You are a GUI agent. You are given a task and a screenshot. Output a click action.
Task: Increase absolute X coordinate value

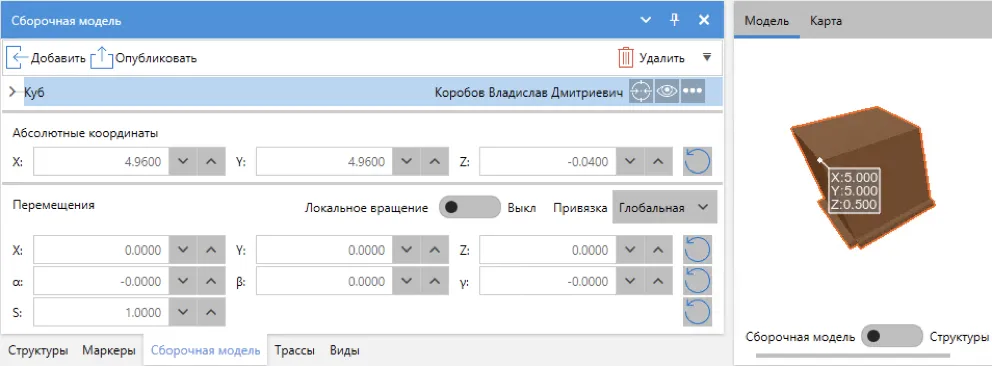pyautogui.click(x=211, y=162)
